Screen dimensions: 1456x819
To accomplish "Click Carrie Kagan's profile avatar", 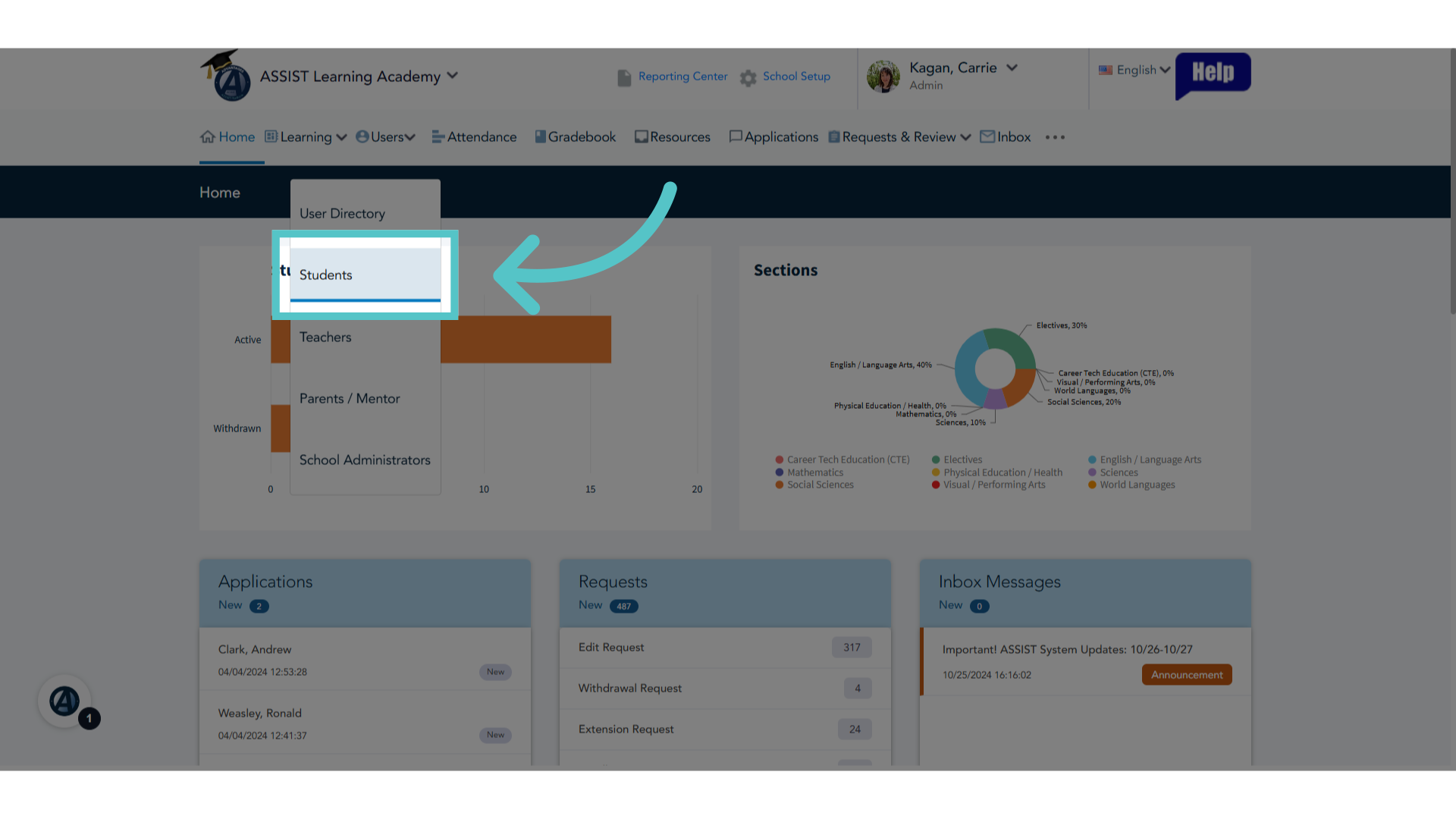I will tap(883, 77).
